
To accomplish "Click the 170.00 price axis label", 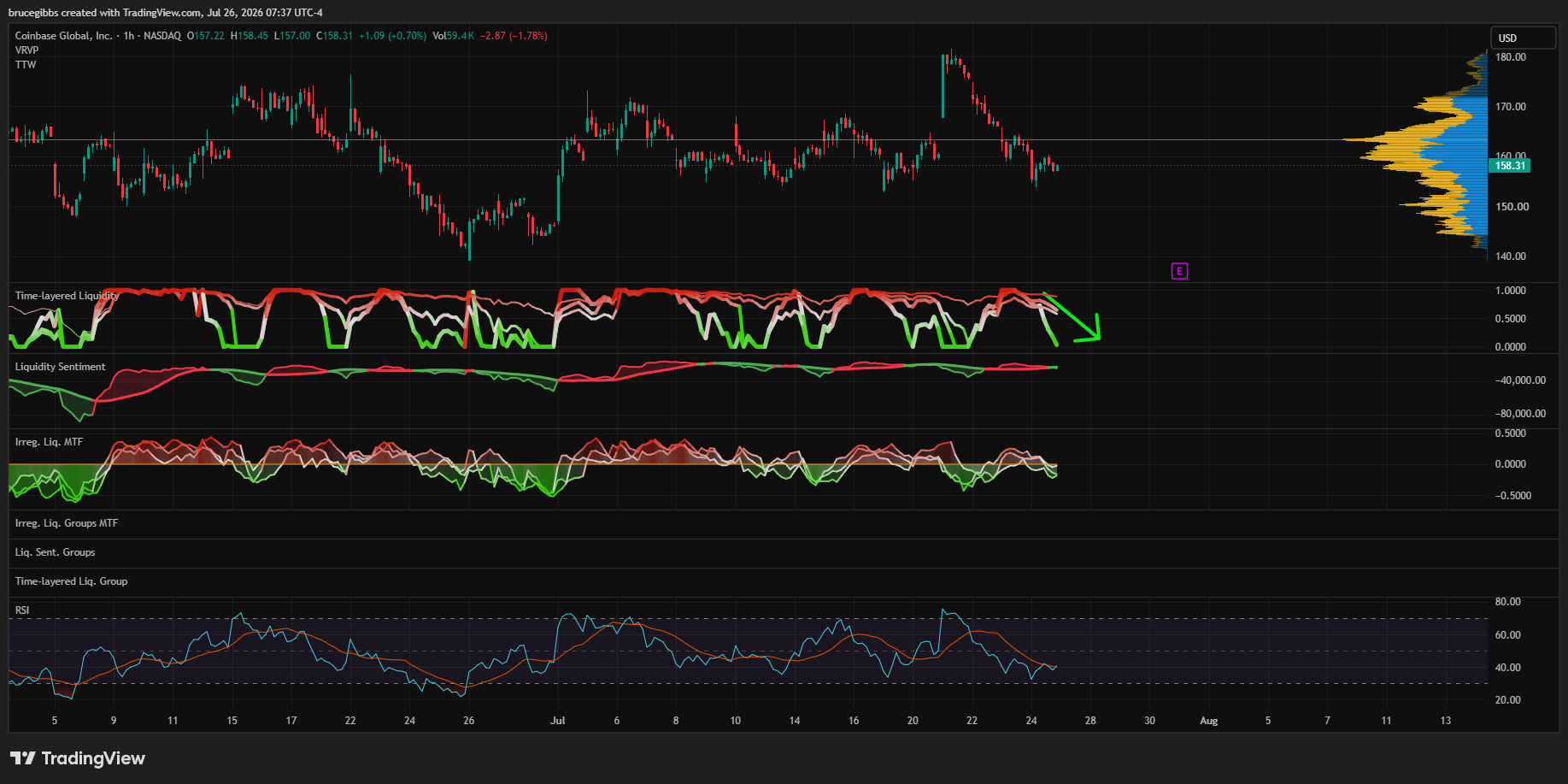I will 1511,107.
